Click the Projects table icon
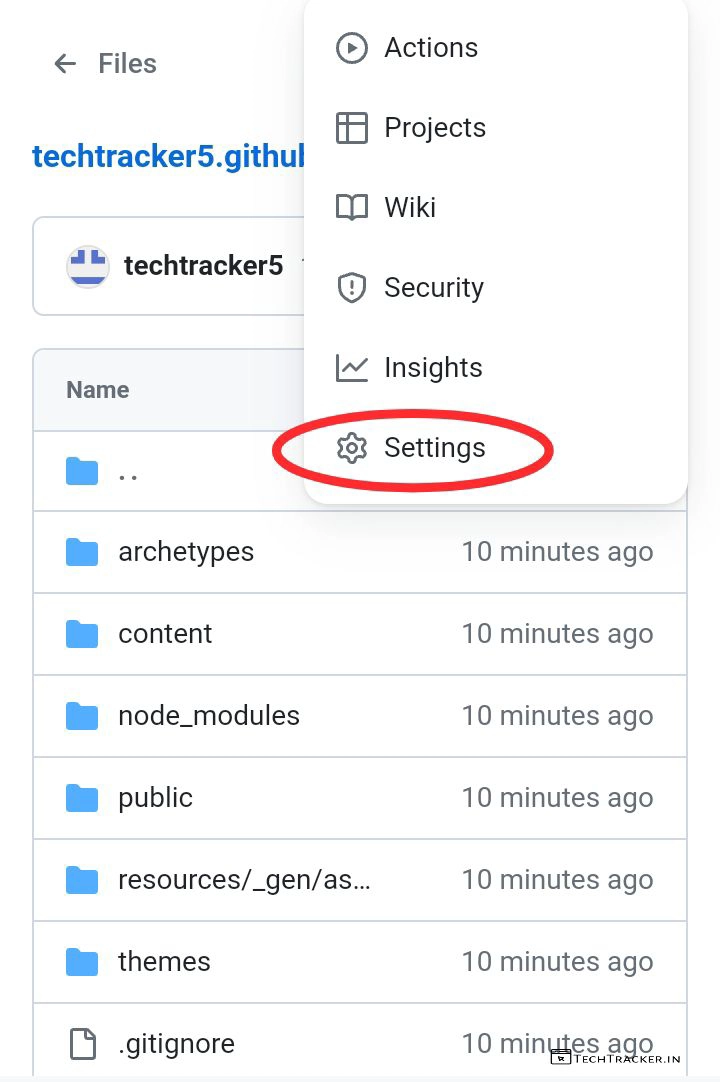Viewport: 720px width, 1082px height. click(x=351, y=128)
